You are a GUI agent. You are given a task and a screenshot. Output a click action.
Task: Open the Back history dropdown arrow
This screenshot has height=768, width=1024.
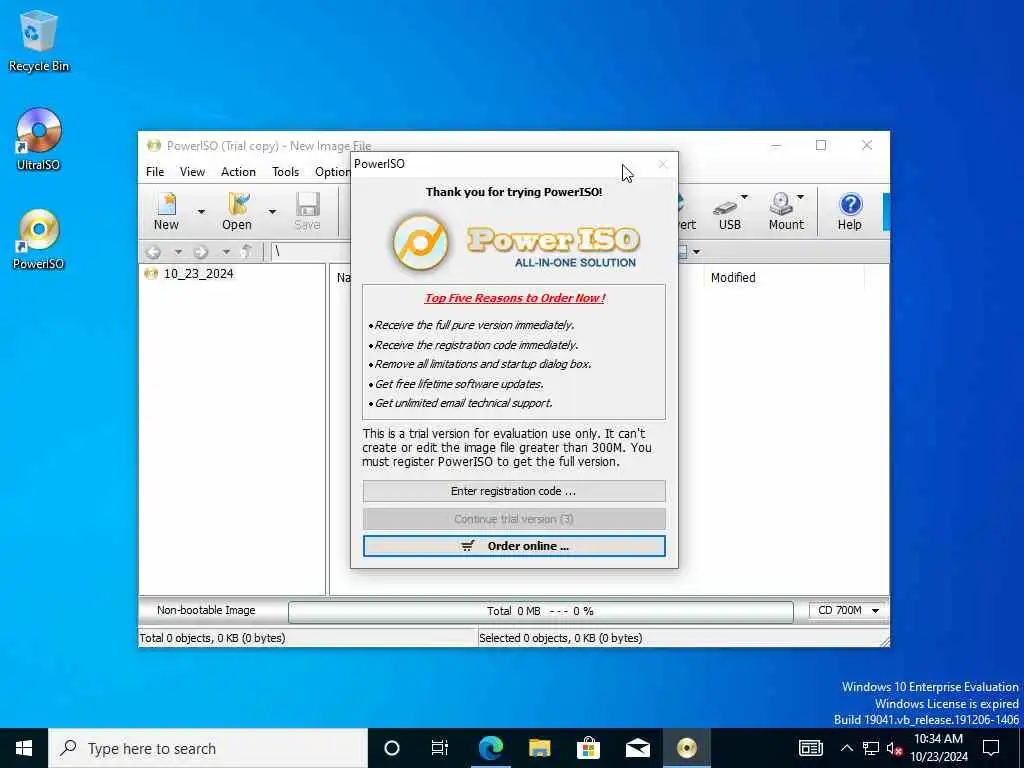tap(178, 252)
